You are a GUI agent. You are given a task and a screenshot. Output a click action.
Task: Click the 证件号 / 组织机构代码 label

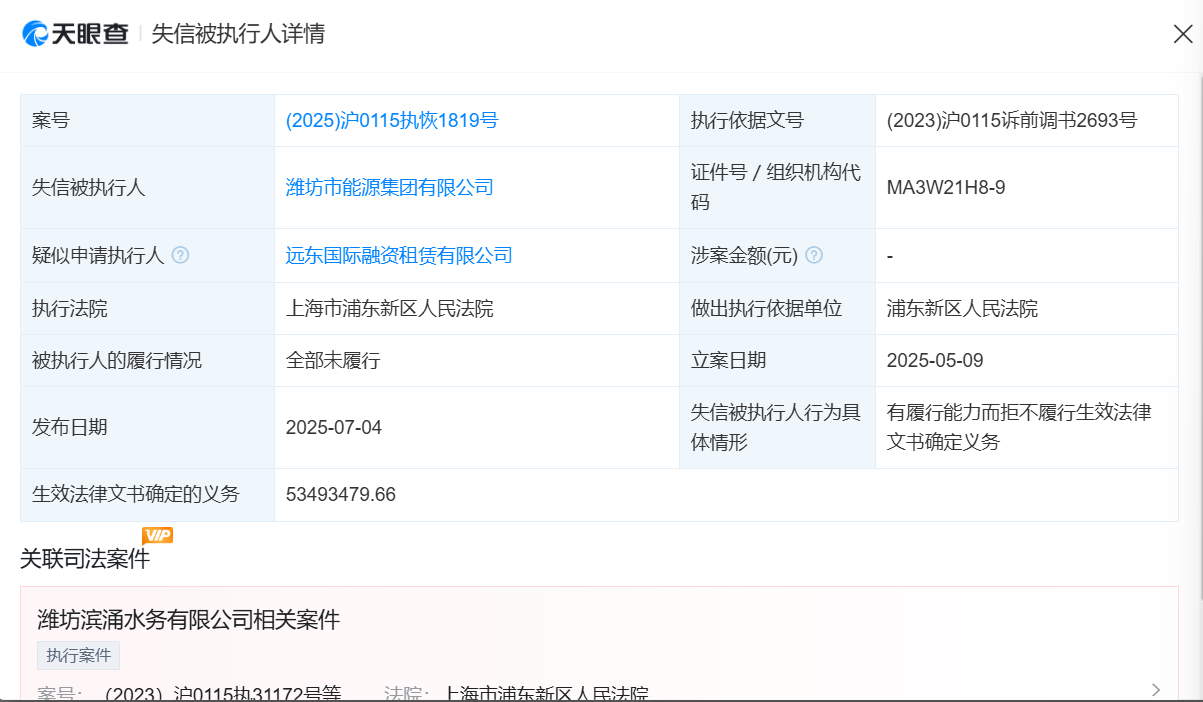[x=776, y=187]
